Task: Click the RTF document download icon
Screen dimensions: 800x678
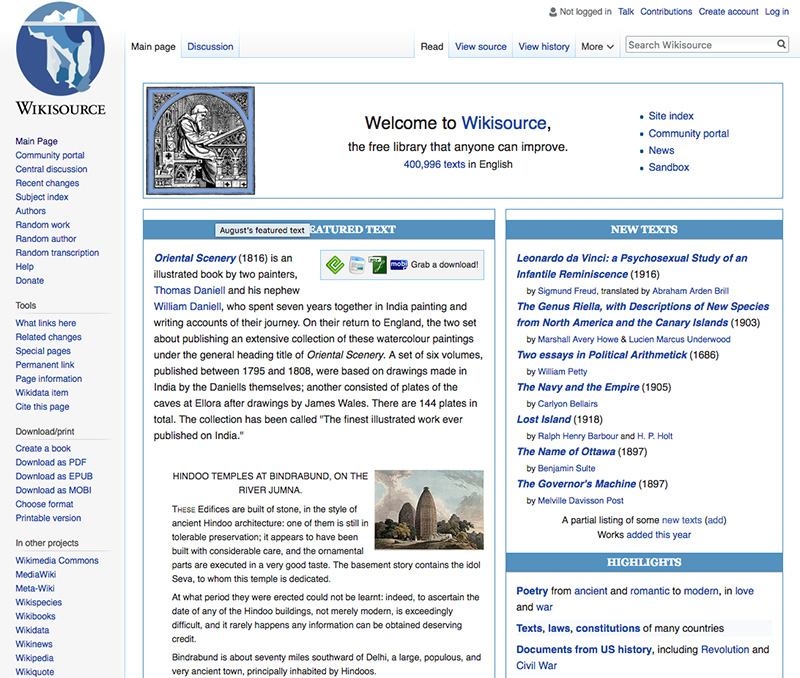Action: tap(357, 265)
